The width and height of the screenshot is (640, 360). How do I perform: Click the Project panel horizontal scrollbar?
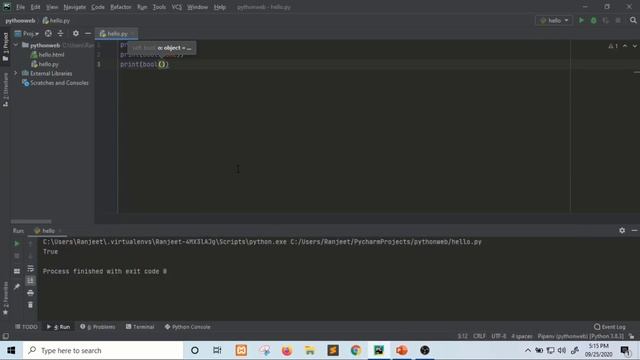click(31, 222)
